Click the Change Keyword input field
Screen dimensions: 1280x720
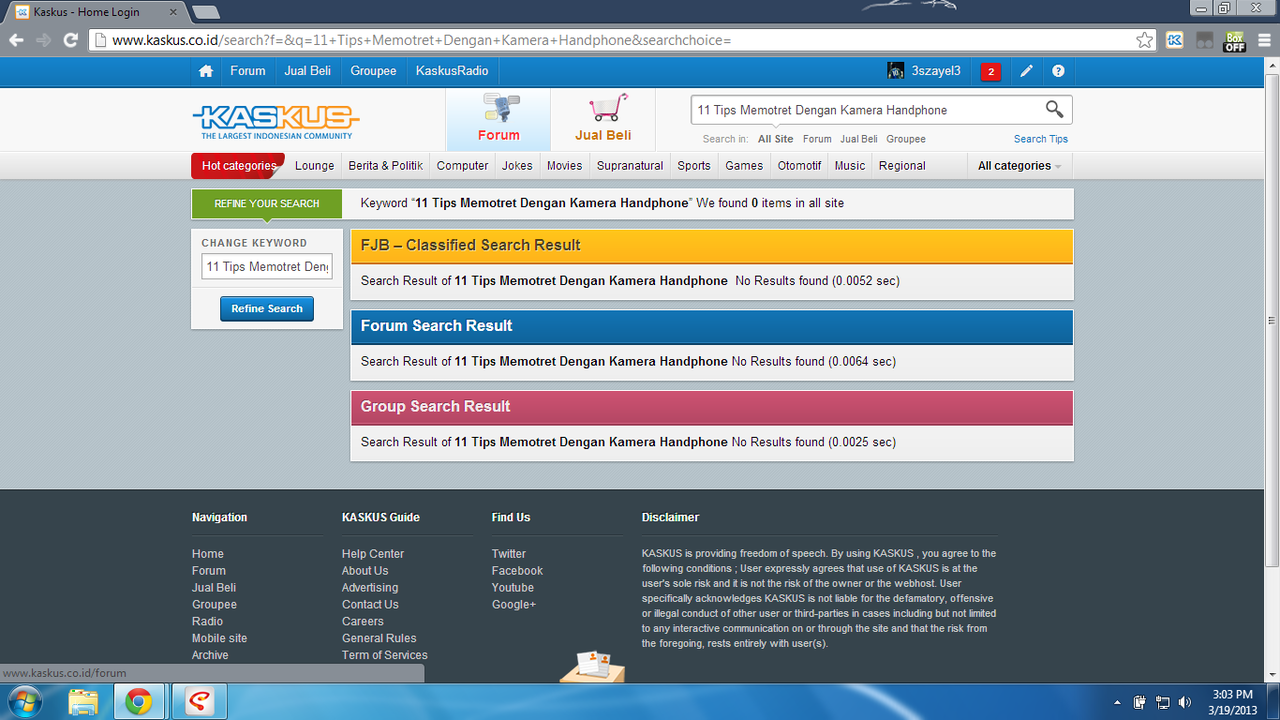[267, 267]
